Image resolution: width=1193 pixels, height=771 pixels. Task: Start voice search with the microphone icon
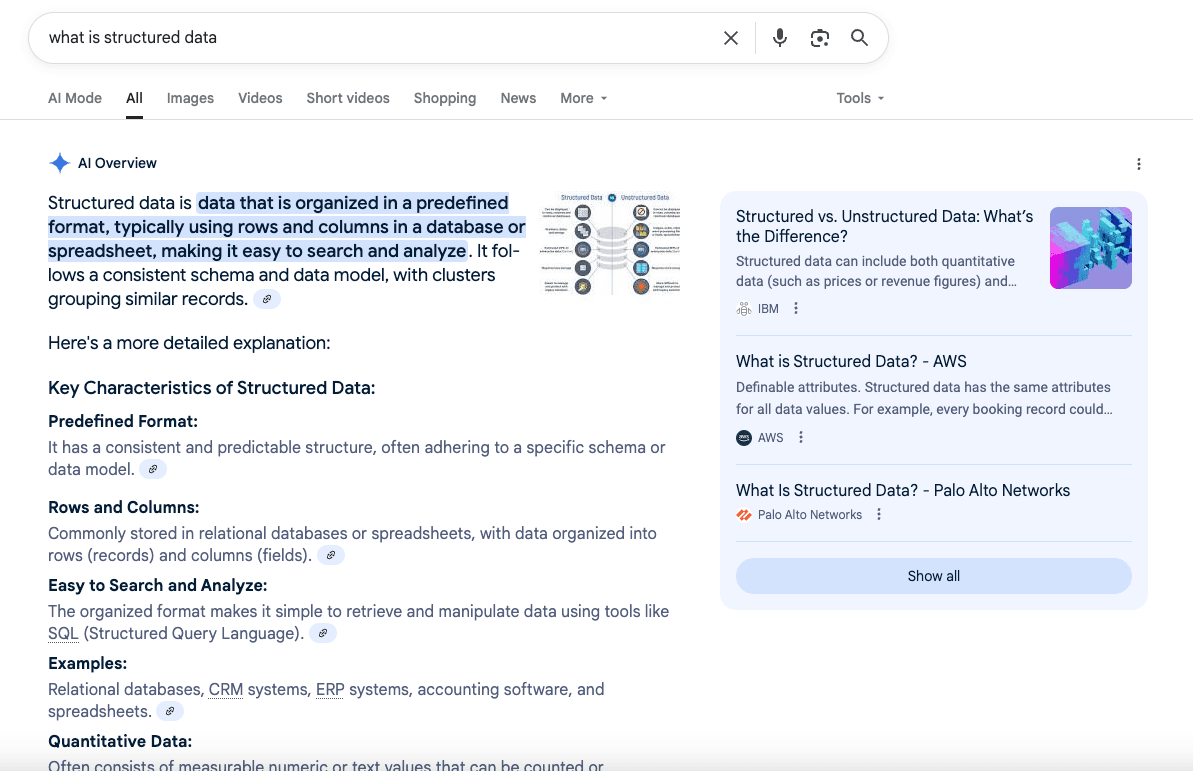[780, 38]
